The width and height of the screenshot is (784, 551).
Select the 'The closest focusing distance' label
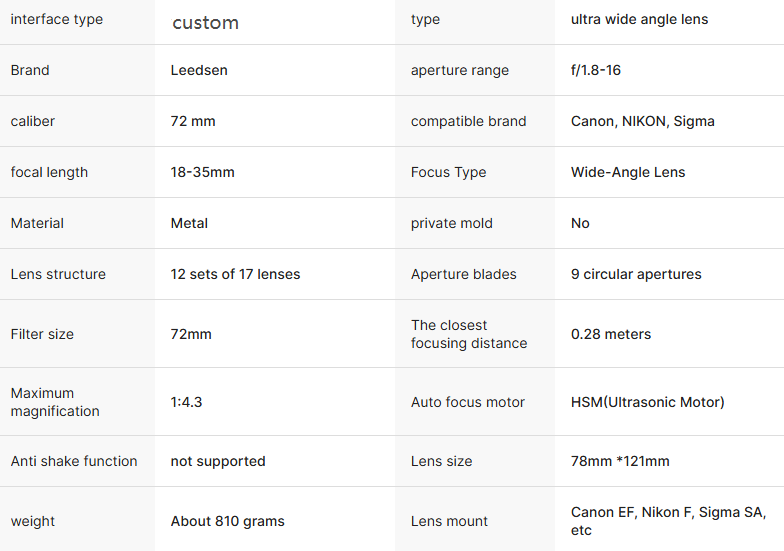[468, 334]
